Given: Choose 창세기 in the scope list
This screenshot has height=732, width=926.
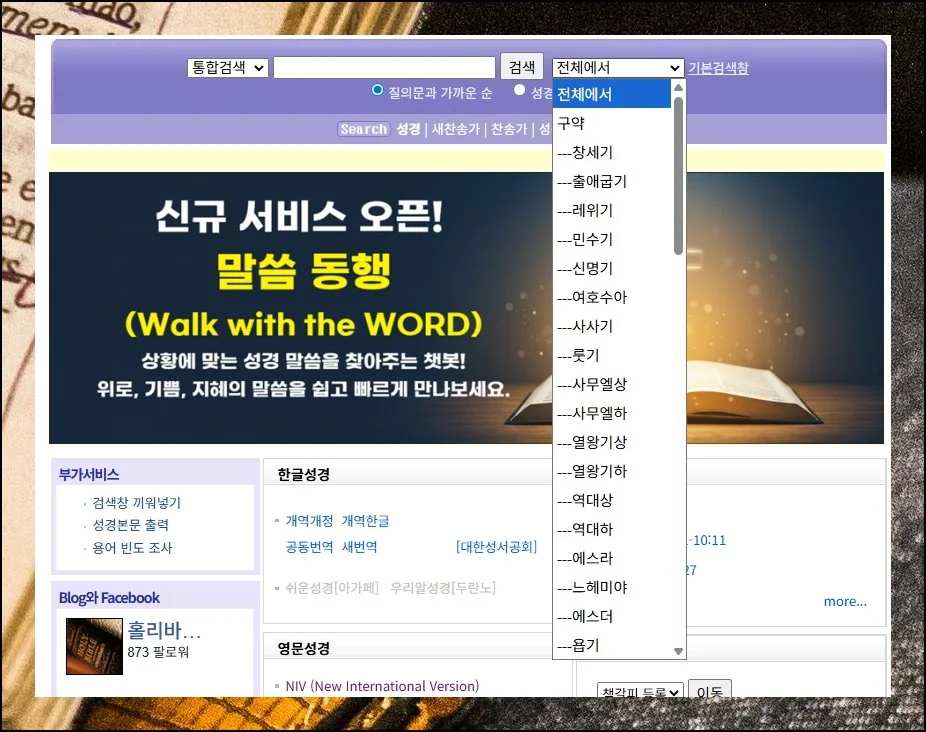Looking at the screenshot, I should 586,152.
